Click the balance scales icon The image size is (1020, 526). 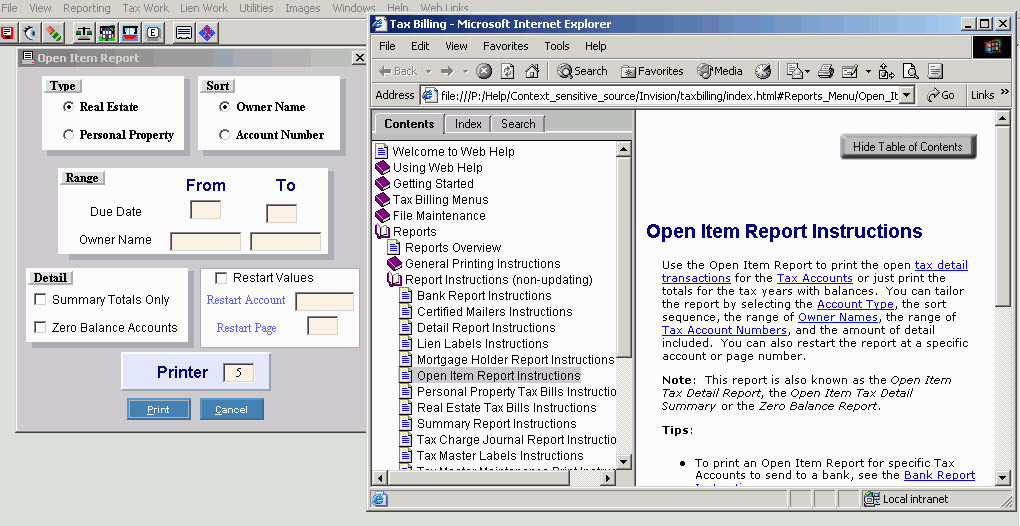(84, 32)
